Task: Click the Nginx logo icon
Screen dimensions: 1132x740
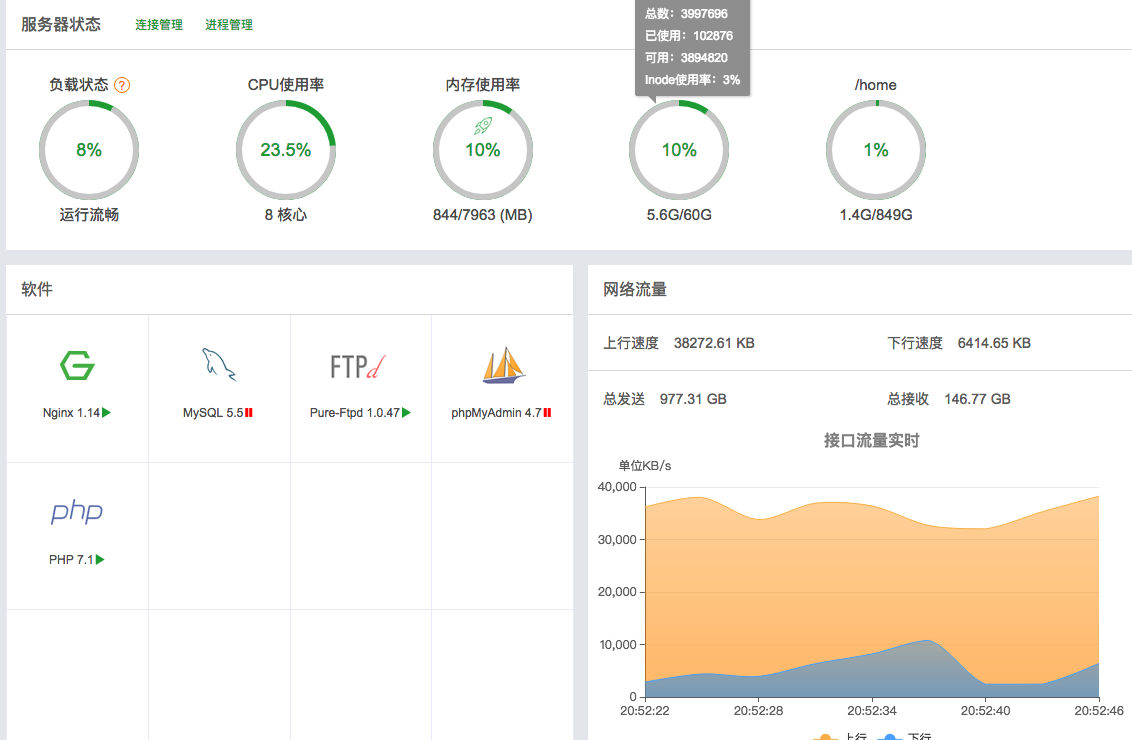Action: point(77,366)
